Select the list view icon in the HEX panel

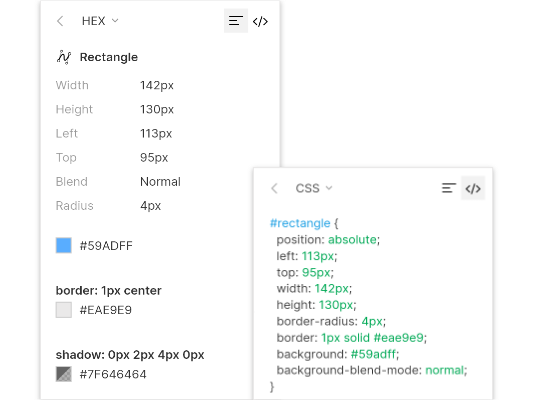(236, 21)
